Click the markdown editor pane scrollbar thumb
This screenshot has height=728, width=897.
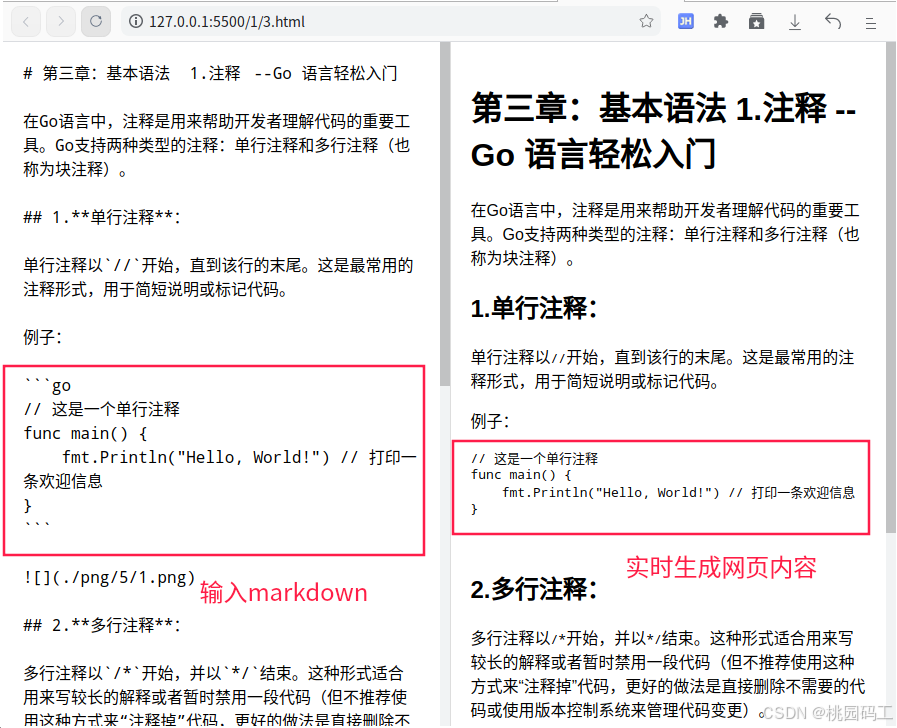445,214
